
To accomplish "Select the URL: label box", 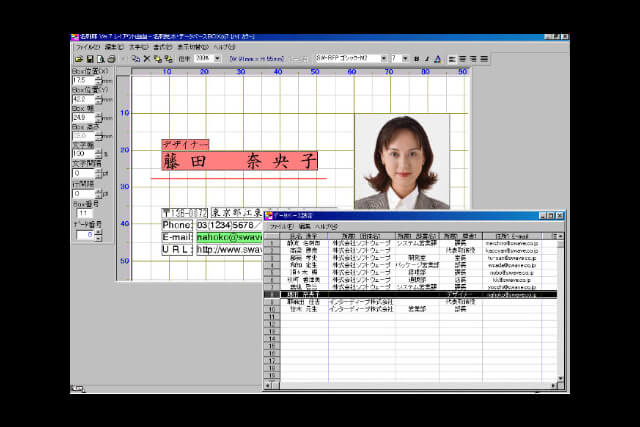I will coord(177,249).
